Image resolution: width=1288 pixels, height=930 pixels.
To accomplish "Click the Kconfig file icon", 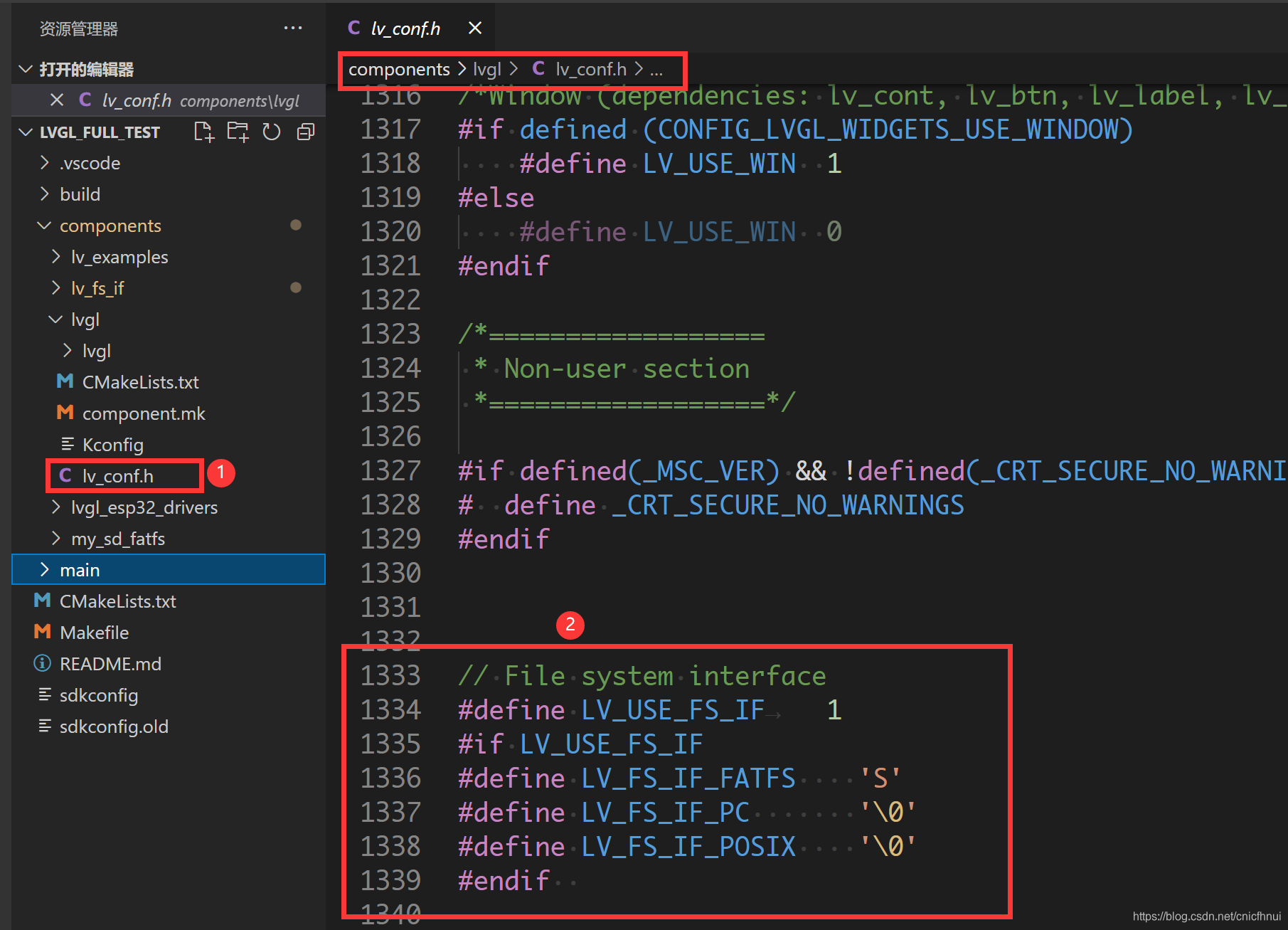I will [67, 444].
